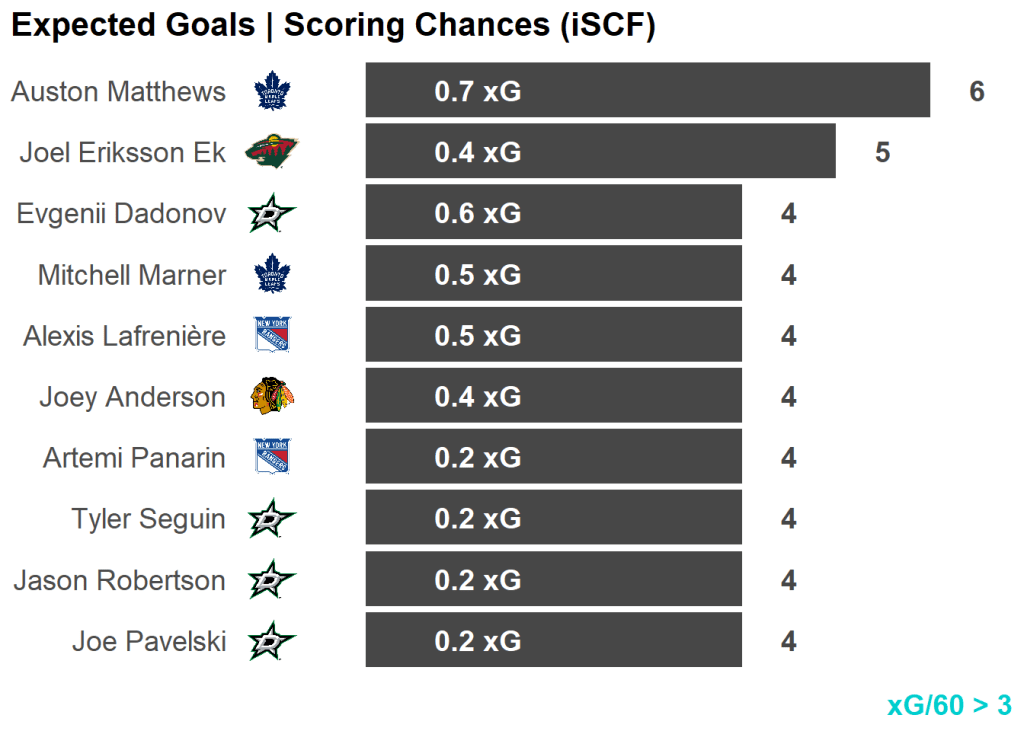Click the Maple Leafs logo beside Mitchell Marner
This screenshot has width=1024, height=731.
point(272,275)
